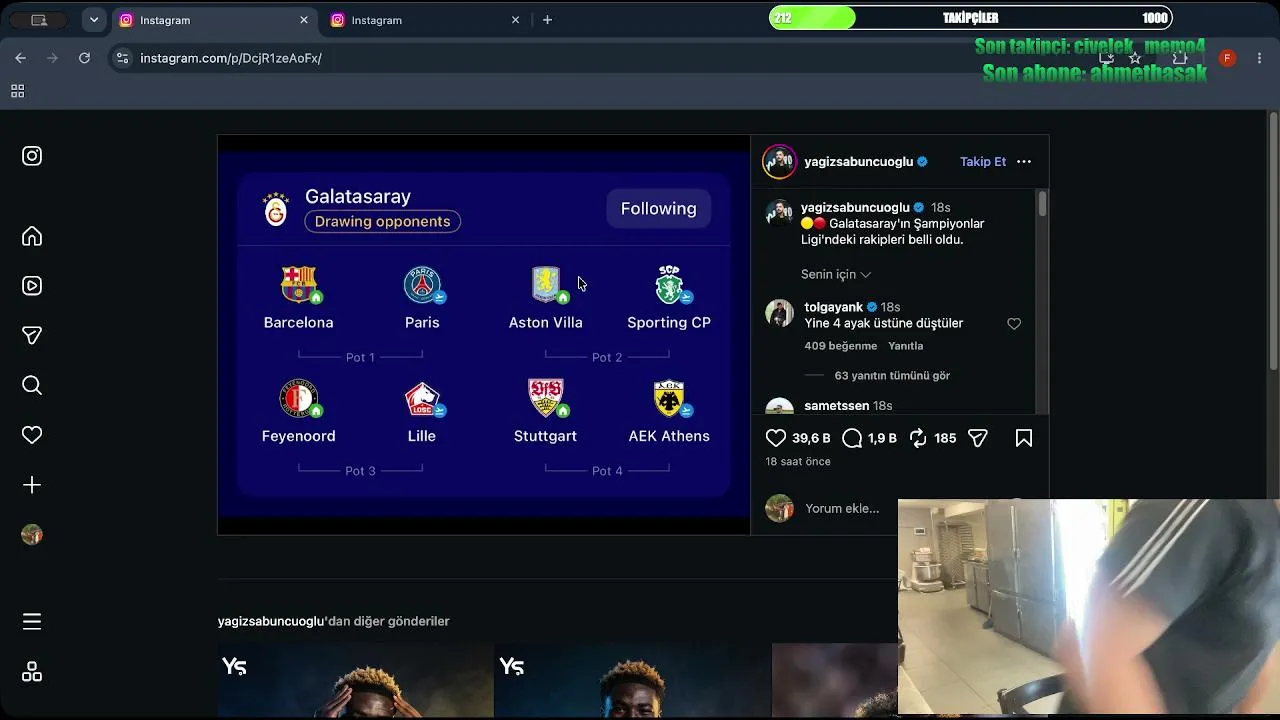View site information icon in address bar

tap(122, 58)
